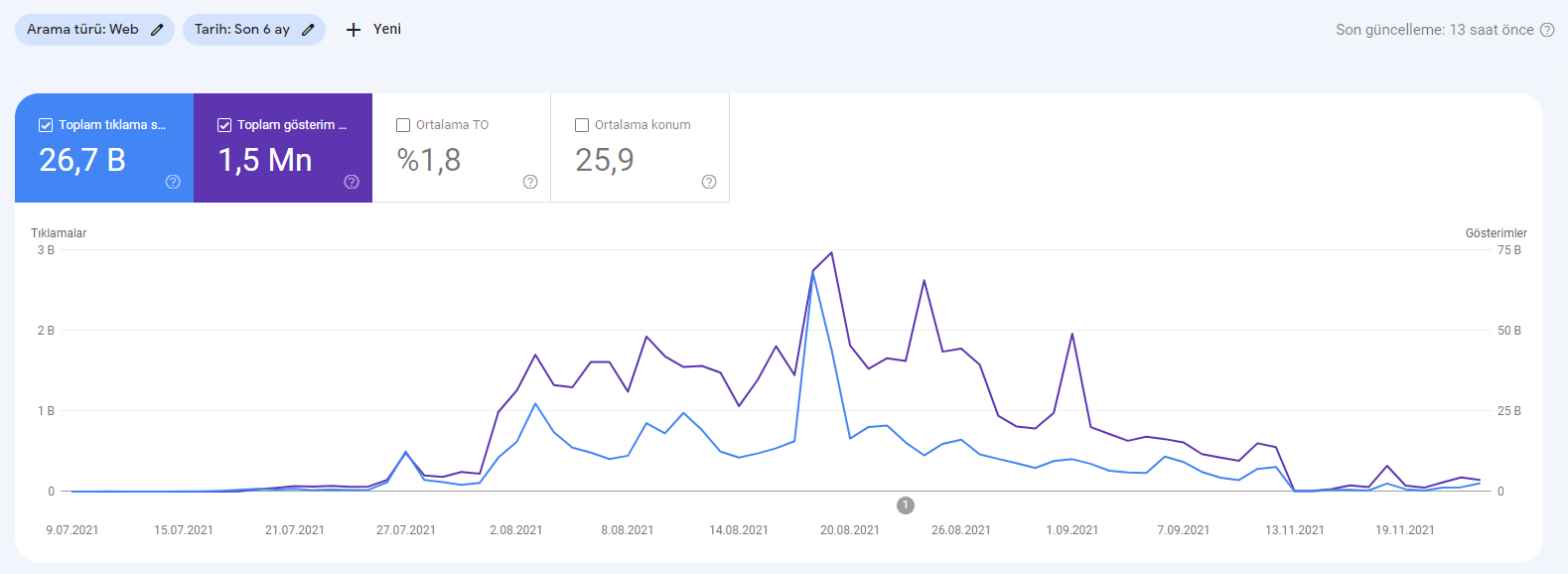Edit the Arama türü: Web filter pencil icon
Image resolution: width=1568 pixels, height=574 pixels.
(157, 30)
